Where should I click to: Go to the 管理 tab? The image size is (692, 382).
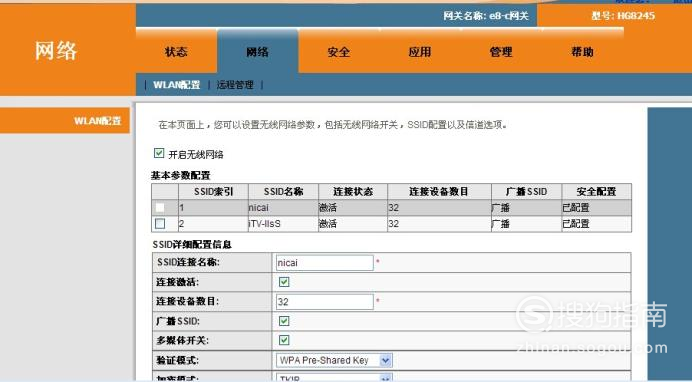(x=501, y=52)
